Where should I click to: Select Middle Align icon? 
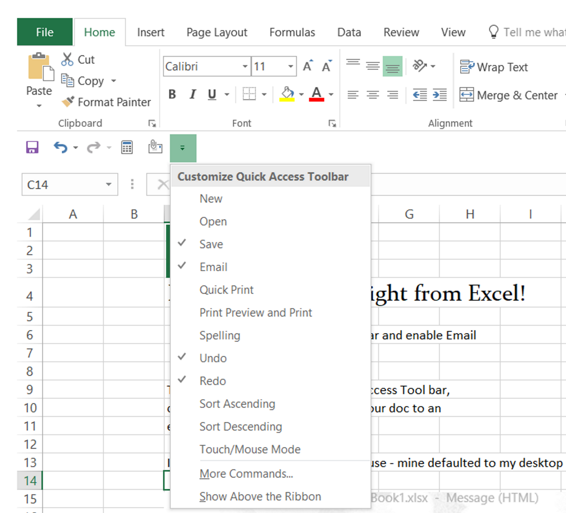coord(373,66)
